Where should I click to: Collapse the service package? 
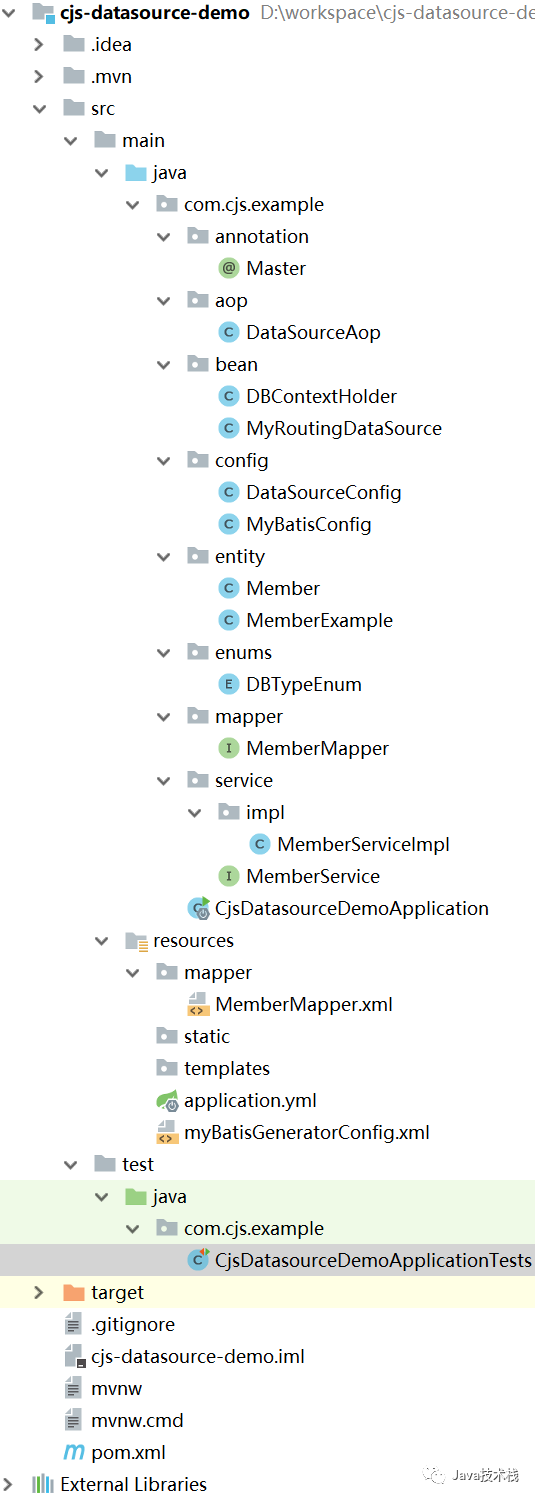point(164,780)
